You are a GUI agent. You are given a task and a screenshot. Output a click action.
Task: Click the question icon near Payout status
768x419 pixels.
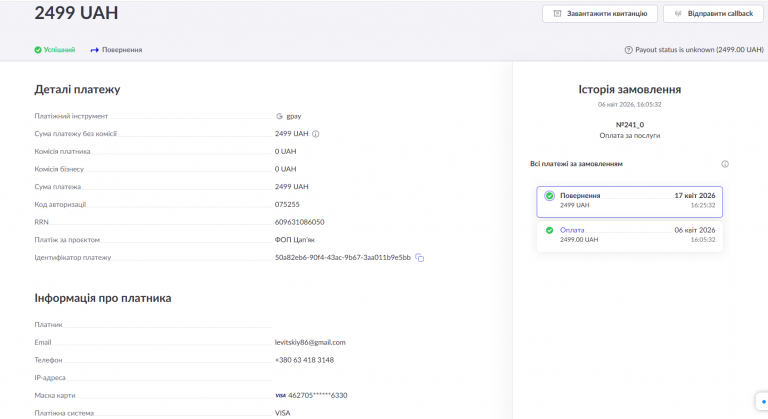[x=628, y=49]
